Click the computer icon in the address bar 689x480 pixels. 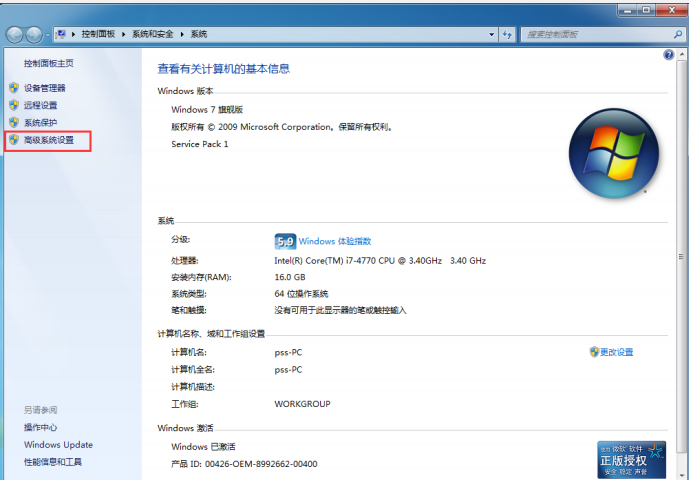(x=61, y=34)
